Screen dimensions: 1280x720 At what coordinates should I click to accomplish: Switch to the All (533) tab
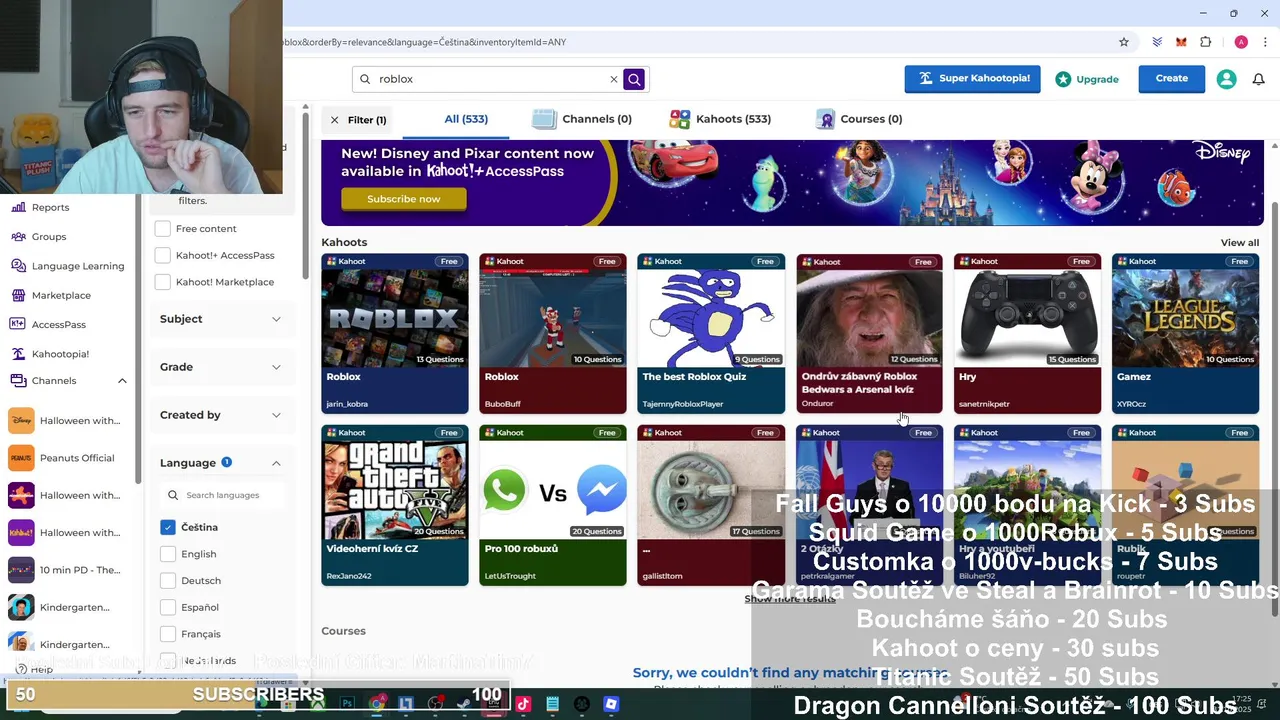(466, 119)
